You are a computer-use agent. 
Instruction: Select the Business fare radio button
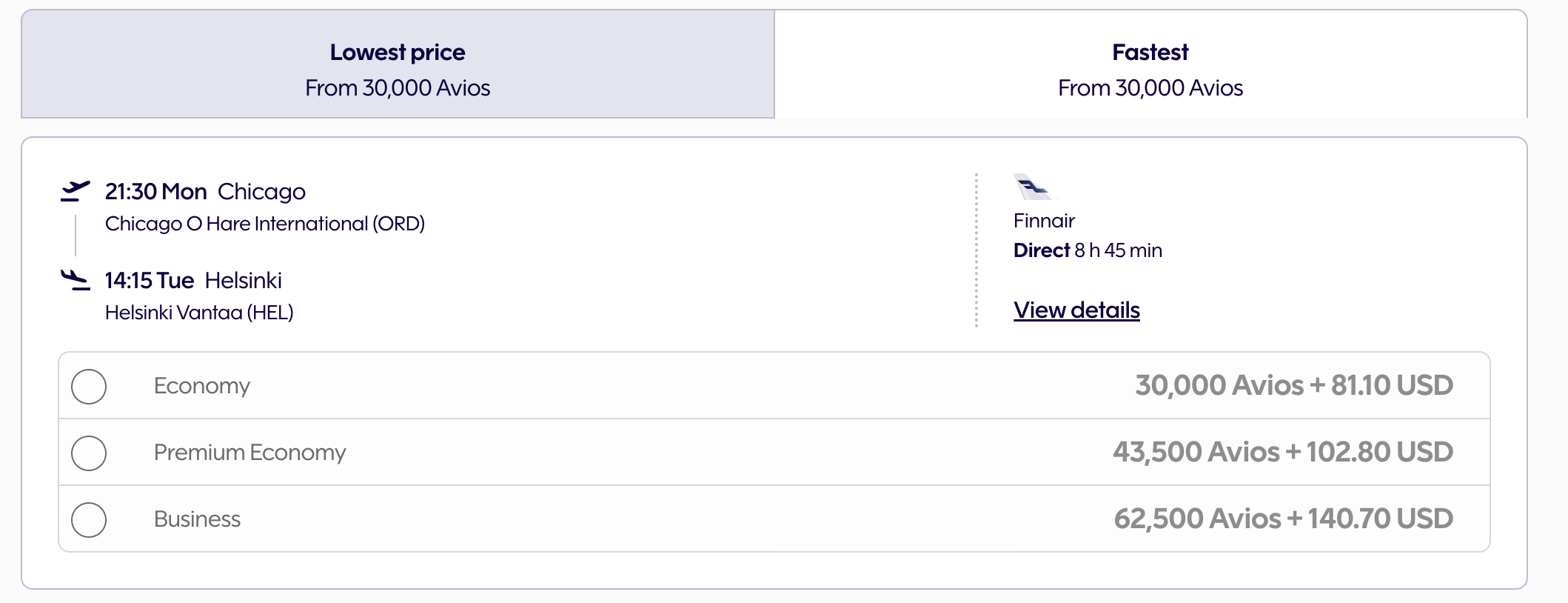pos(89,519)
